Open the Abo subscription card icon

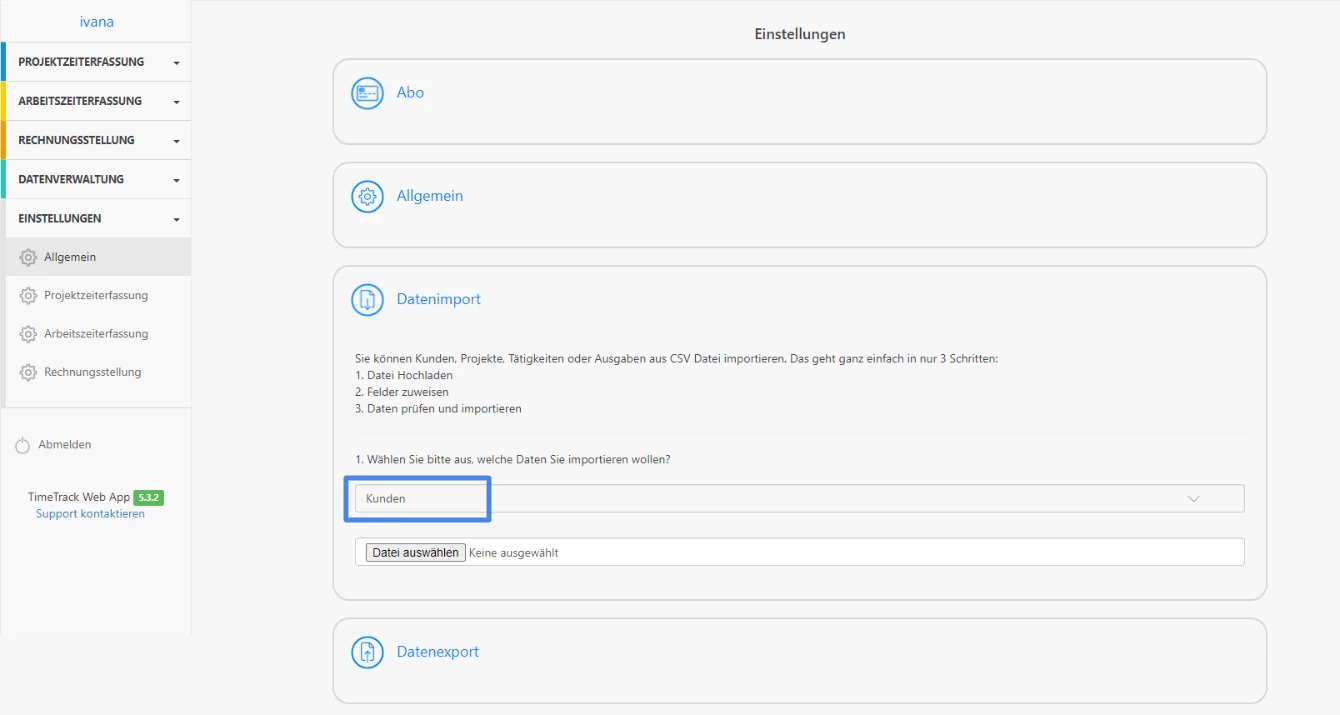[367, 92]
